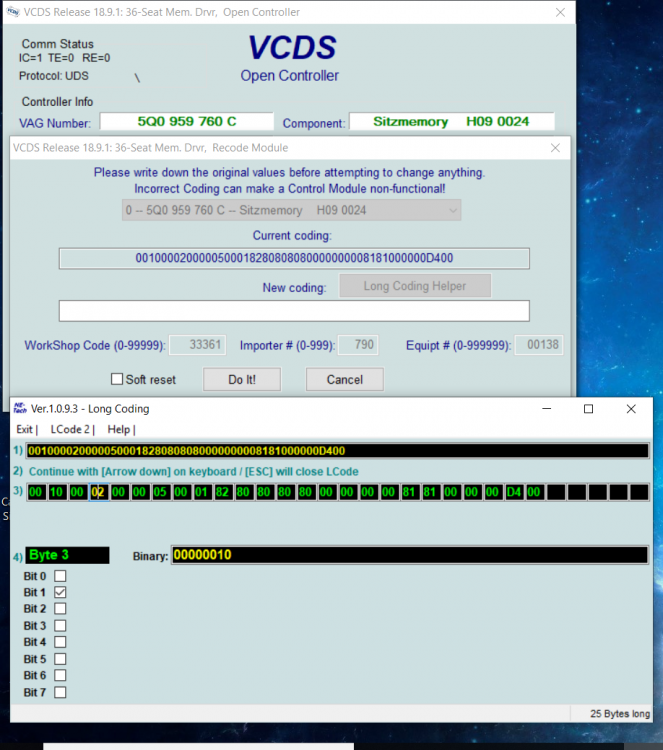This screenshot has width=663, height=750.
Task: Select byte cell 01
Action: (x=201, y=492)
